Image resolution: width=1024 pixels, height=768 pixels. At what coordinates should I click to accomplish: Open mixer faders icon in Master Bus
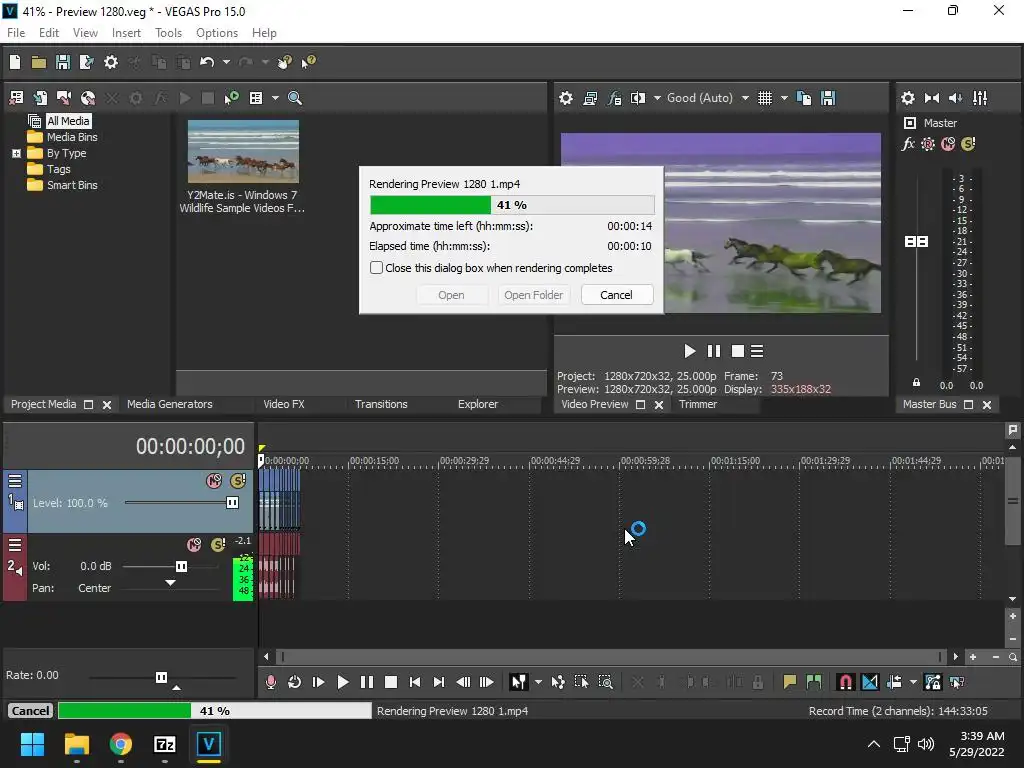click(980, 98)
